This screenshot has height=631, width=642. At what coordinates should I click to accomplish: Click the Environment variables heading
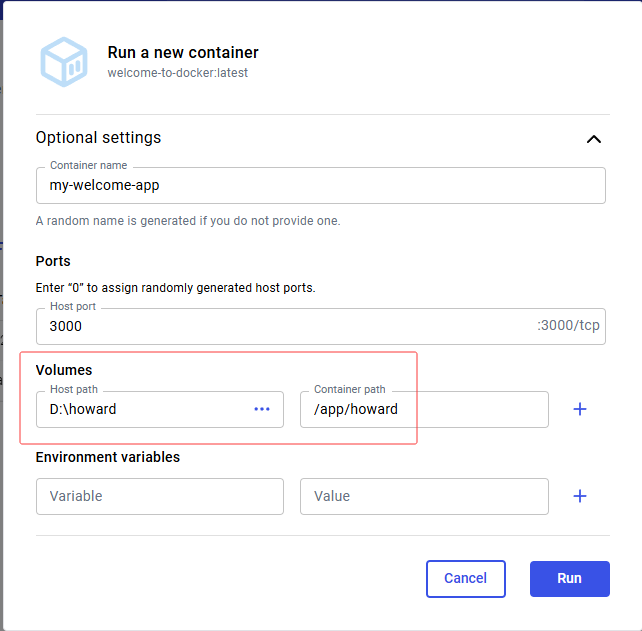[108, 457]
